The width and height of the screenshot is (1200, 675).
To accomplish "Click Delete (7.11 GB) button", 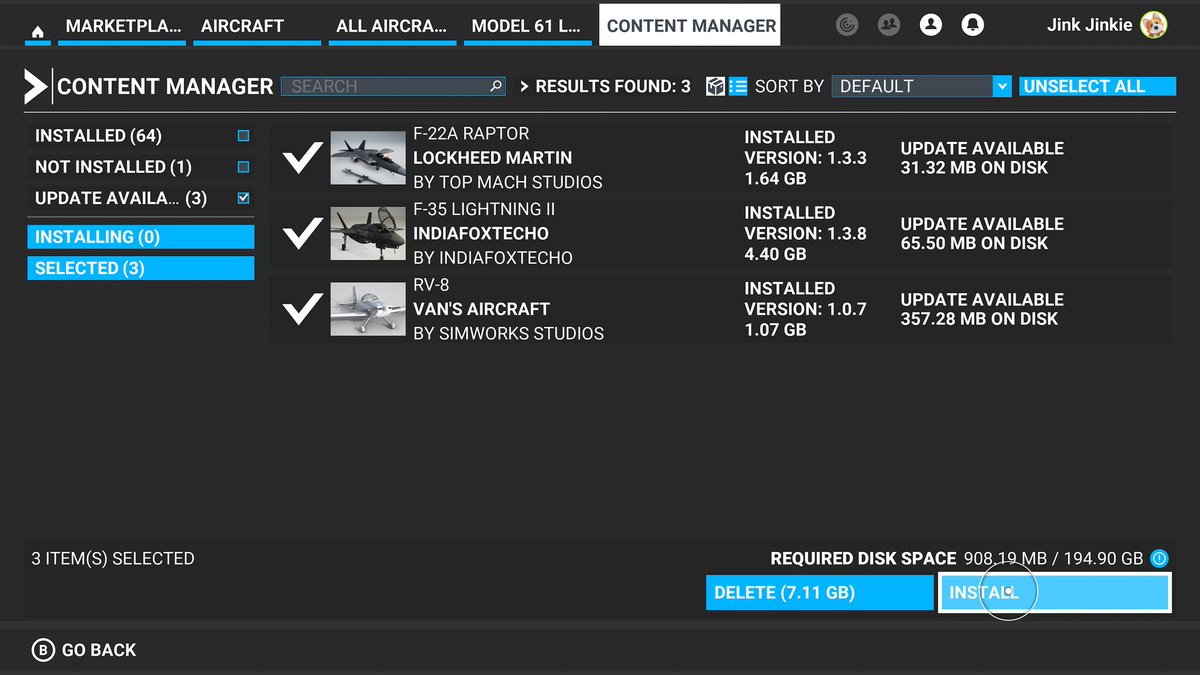I will point(819,593).
